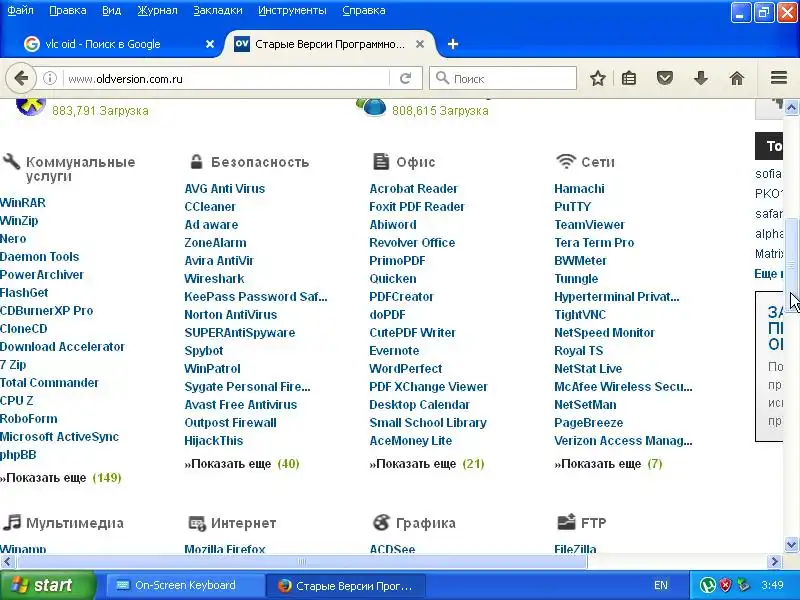
Task: Click horizontal scrollbar left arrow
Action: (7, 562)
